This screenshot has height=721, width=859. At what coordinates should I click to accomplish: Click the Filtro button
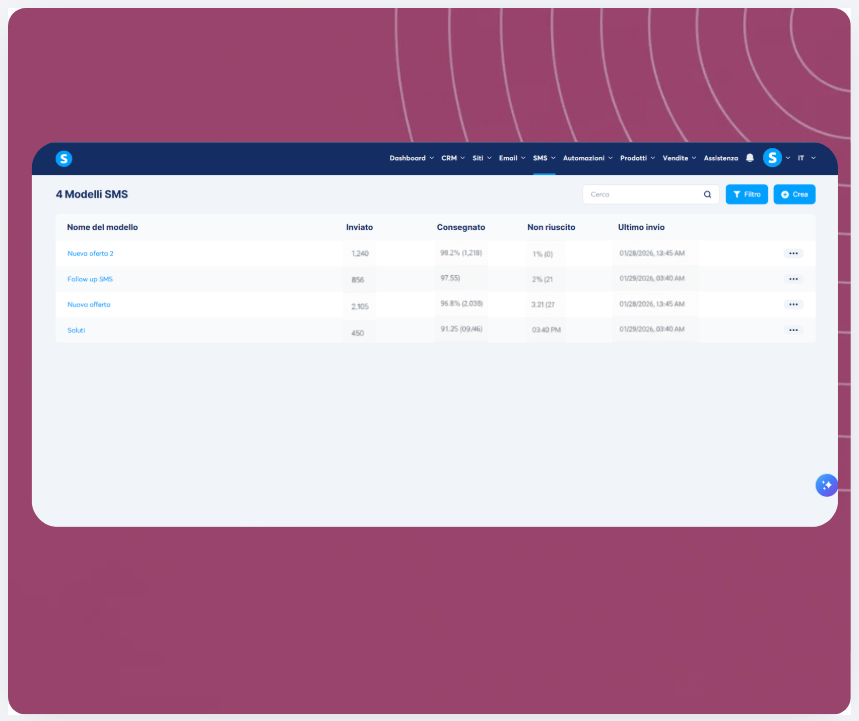747,194
